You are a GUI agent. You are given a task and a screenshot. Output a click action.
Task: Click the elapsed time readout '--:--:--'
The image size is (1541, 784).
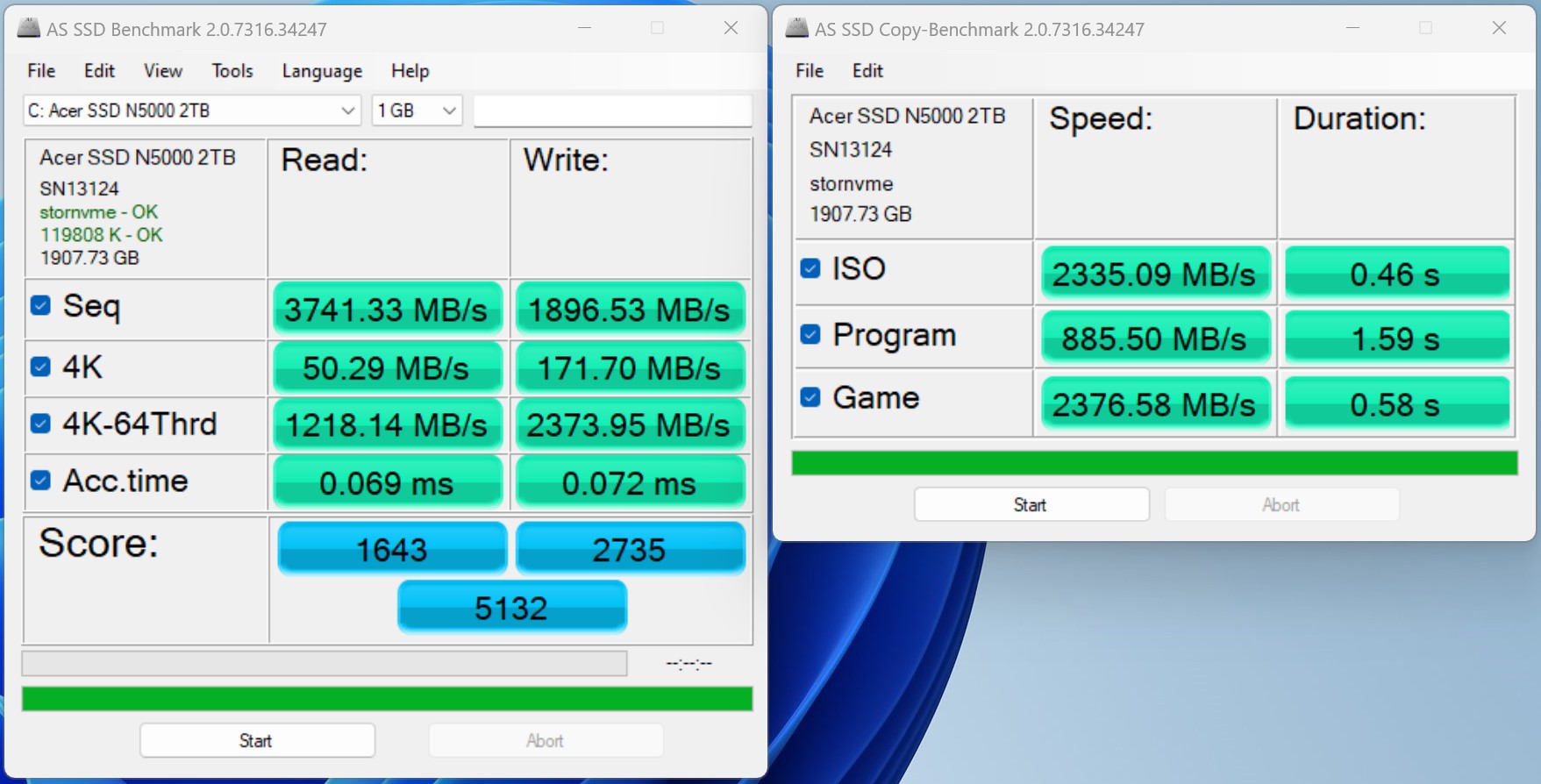point(688,664)
